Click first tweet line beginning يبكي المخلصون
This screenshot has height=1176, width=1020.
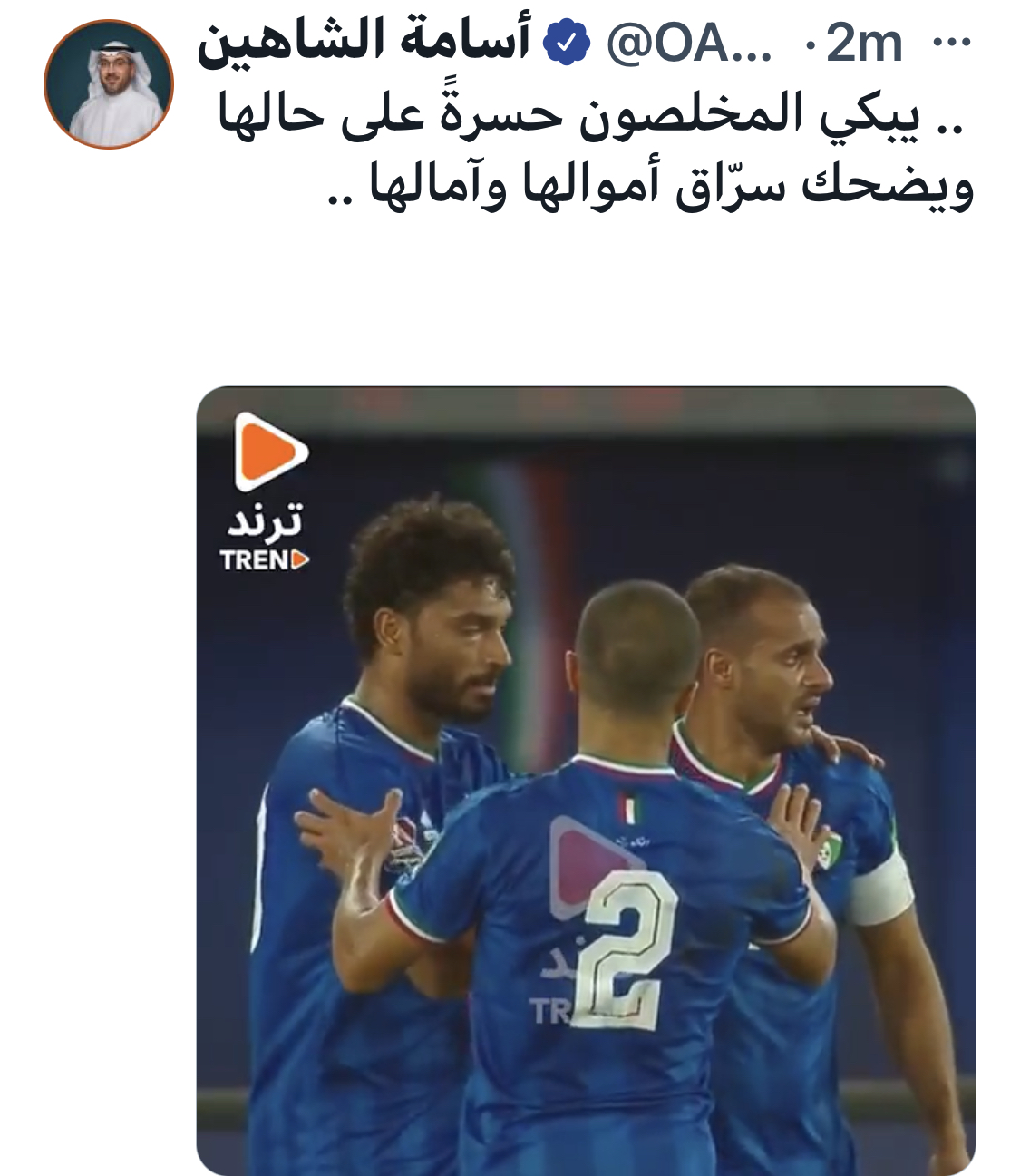[594, 116]
